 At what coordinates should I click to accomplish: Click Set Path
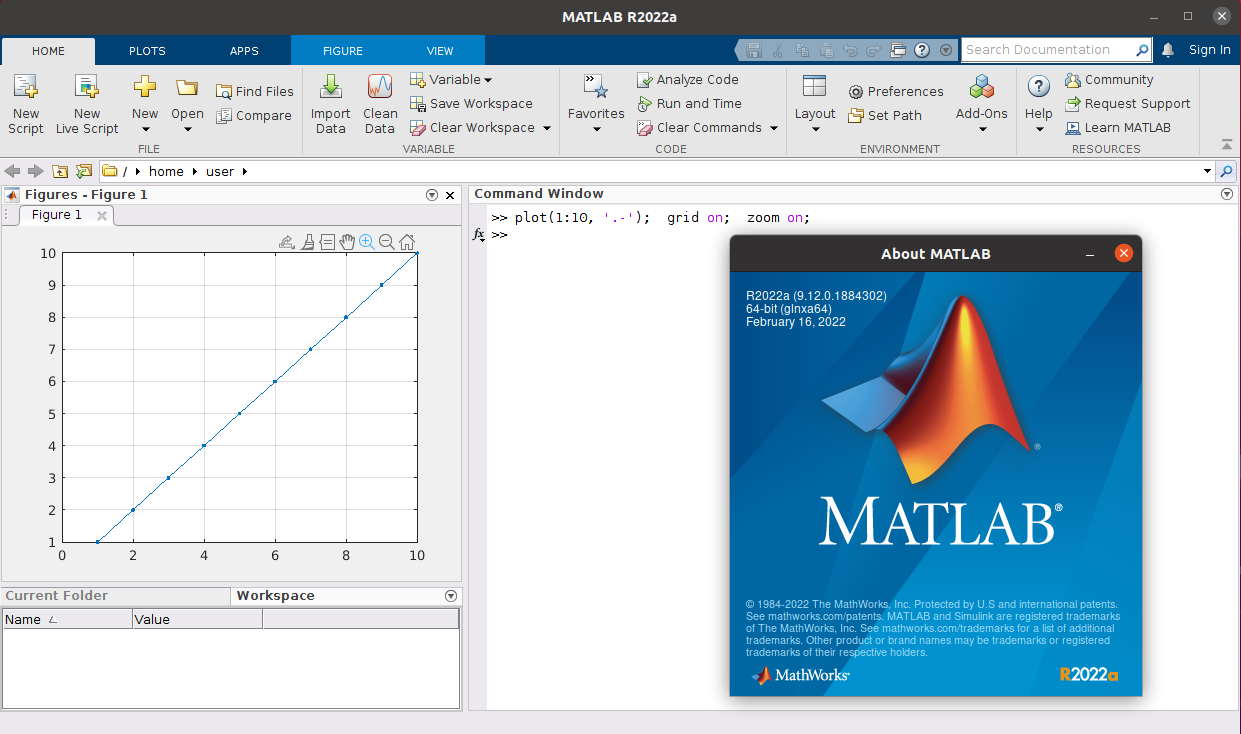pos(885,116)
